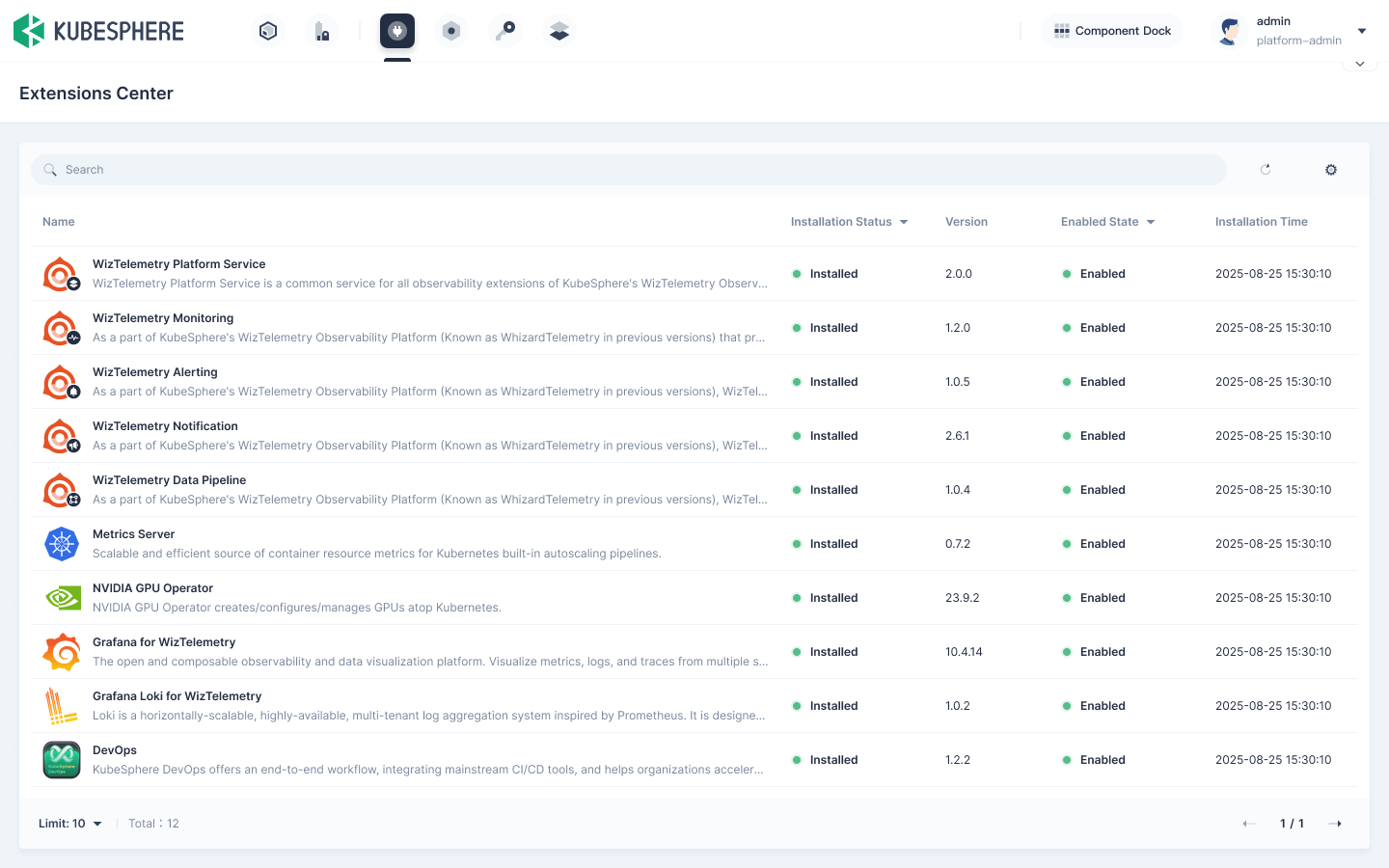Select the plug Extensions Center icon
The width and height of the screenshot is (1389, 868).
coord(397,31)
